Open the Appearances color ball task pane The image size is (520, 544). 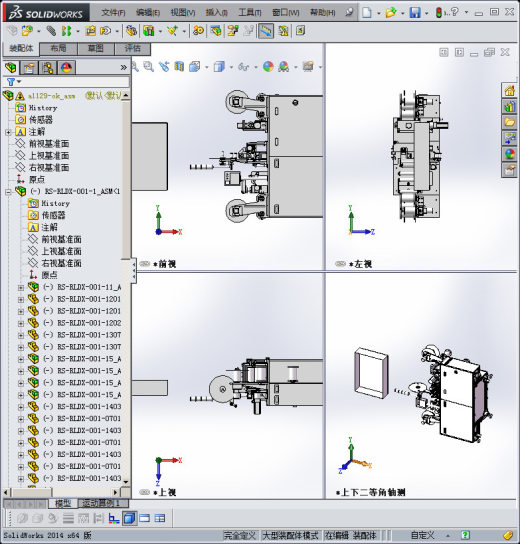click(509, 154)
